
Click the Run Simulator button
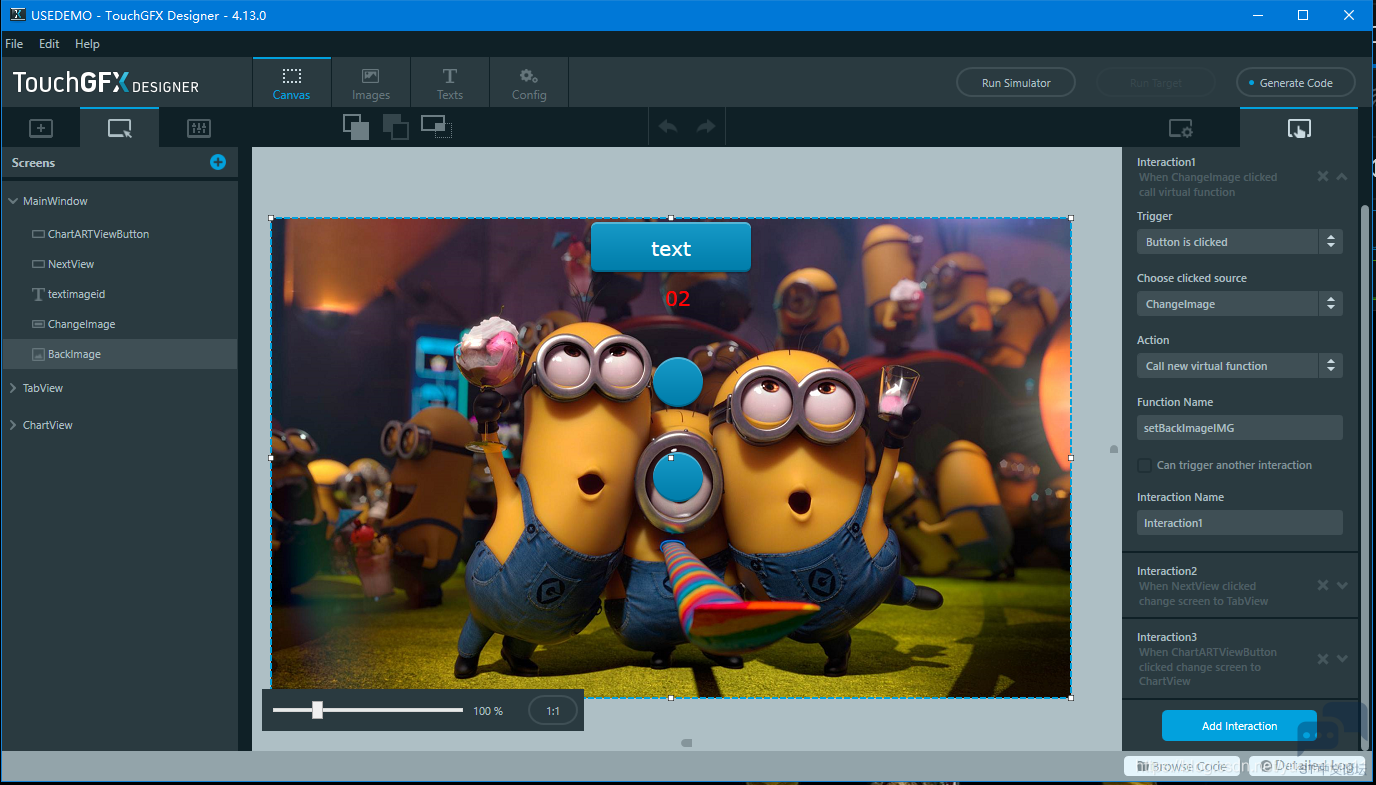tap(1016, 83)
